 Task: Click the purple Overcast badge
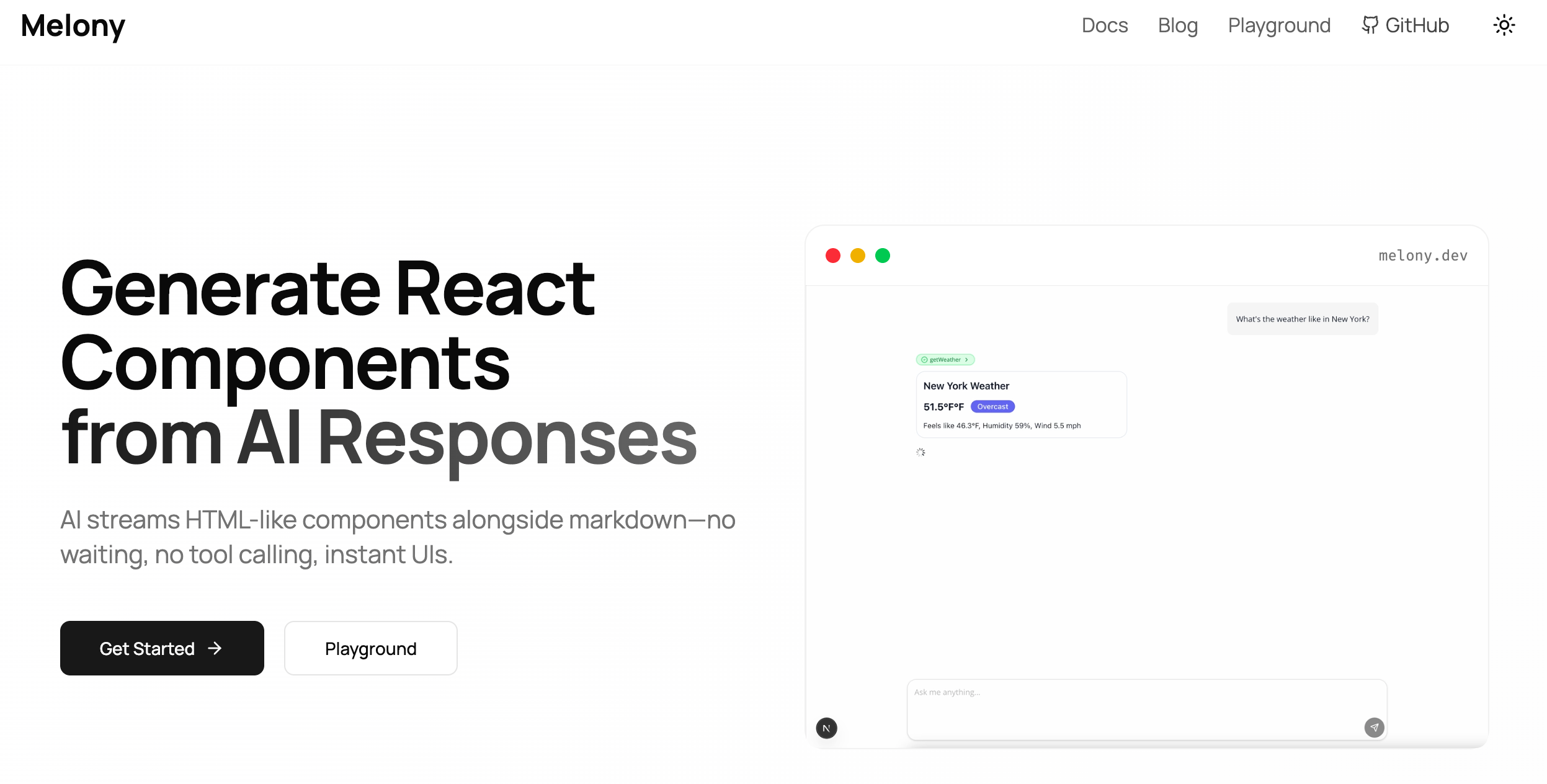click(992, 407)
